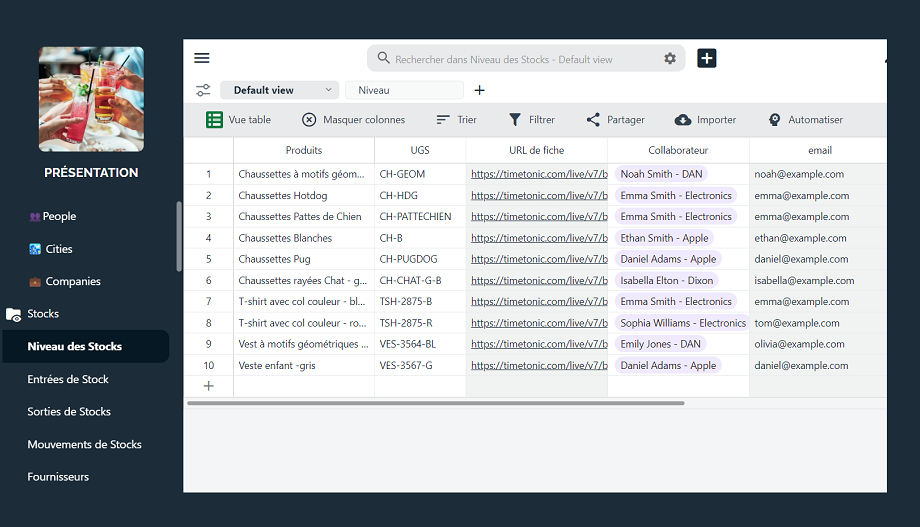The width and height of the screenshot is (920, 527).
Task: Select the tom@example.com cell
Action: click(818, 323)
